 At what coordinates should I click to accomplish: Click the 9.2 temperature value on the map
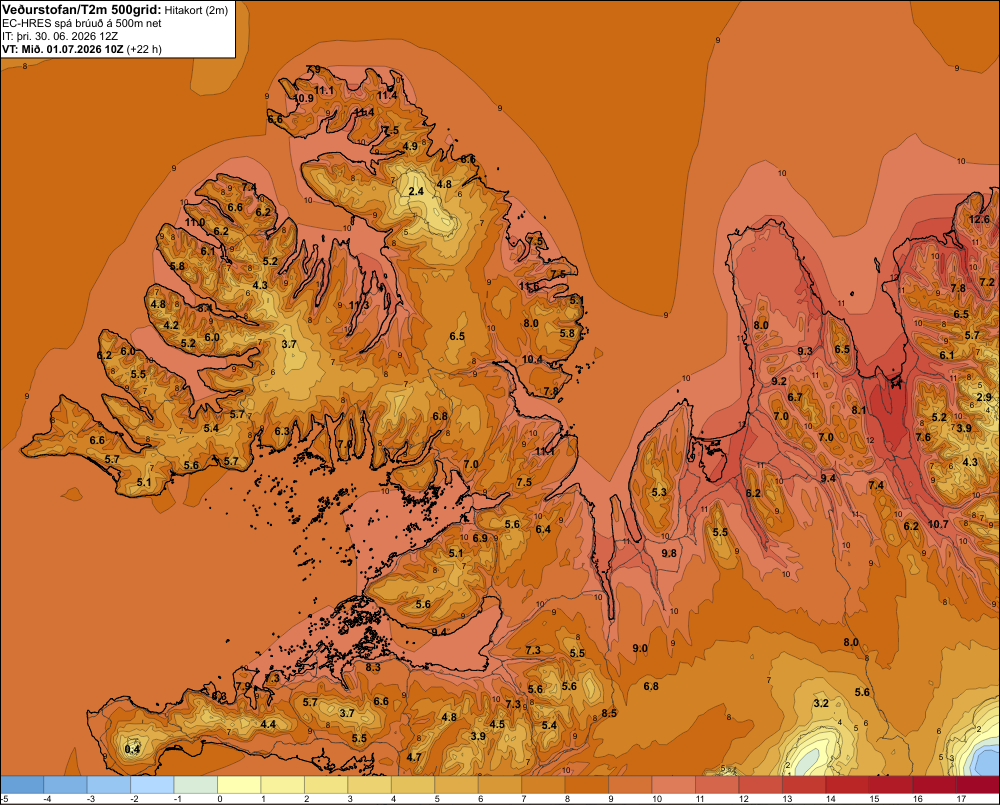[779, 381]
